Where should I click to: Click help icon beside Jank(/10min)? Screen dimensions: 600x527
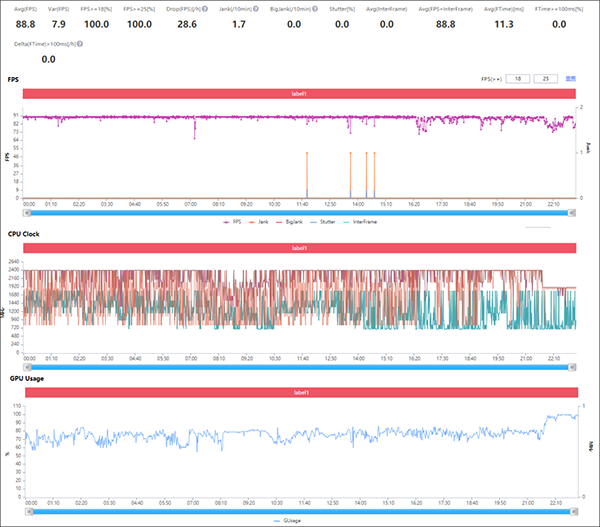point(257,9)
